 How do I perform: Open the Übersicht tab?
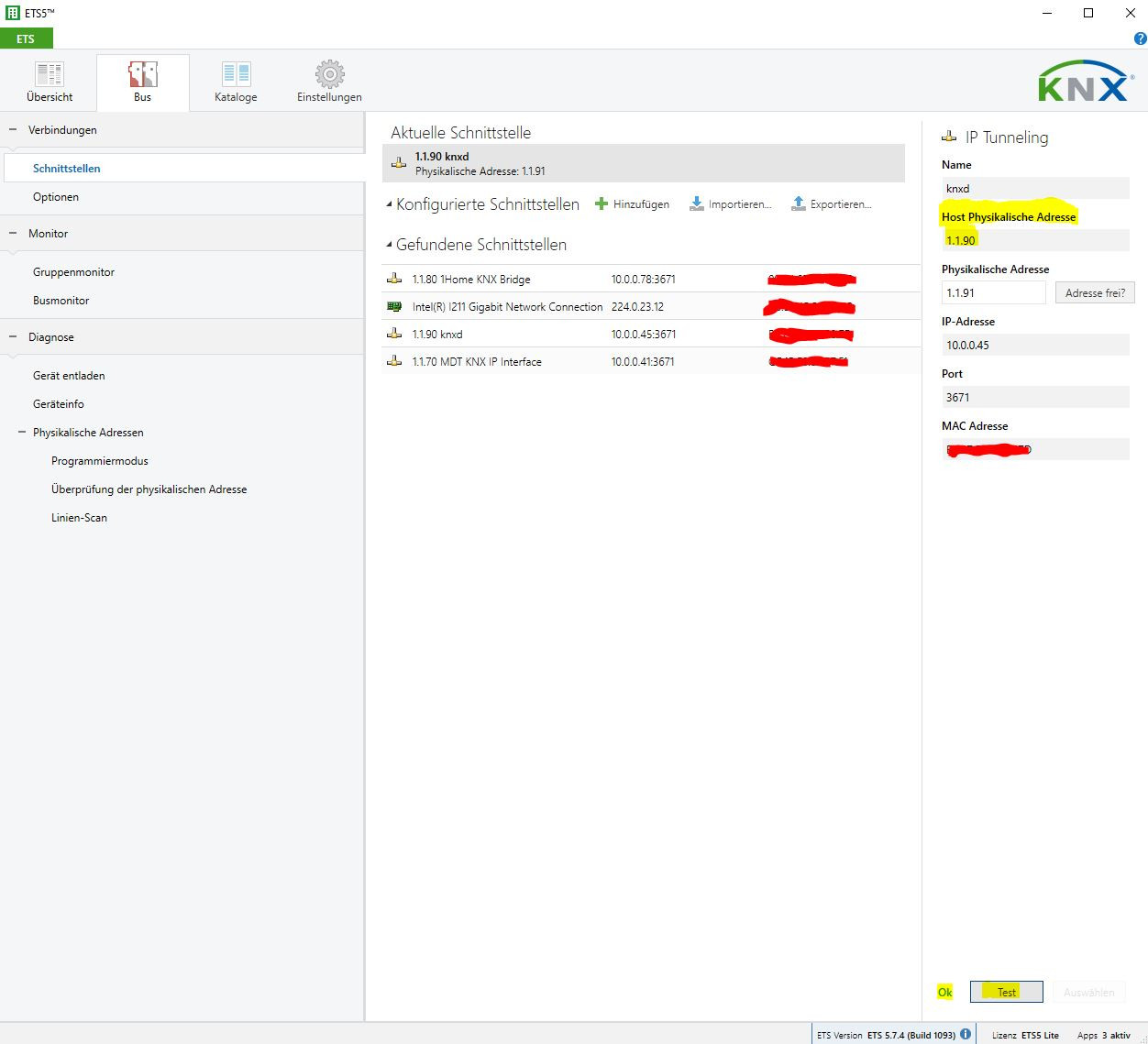[50, 82]
